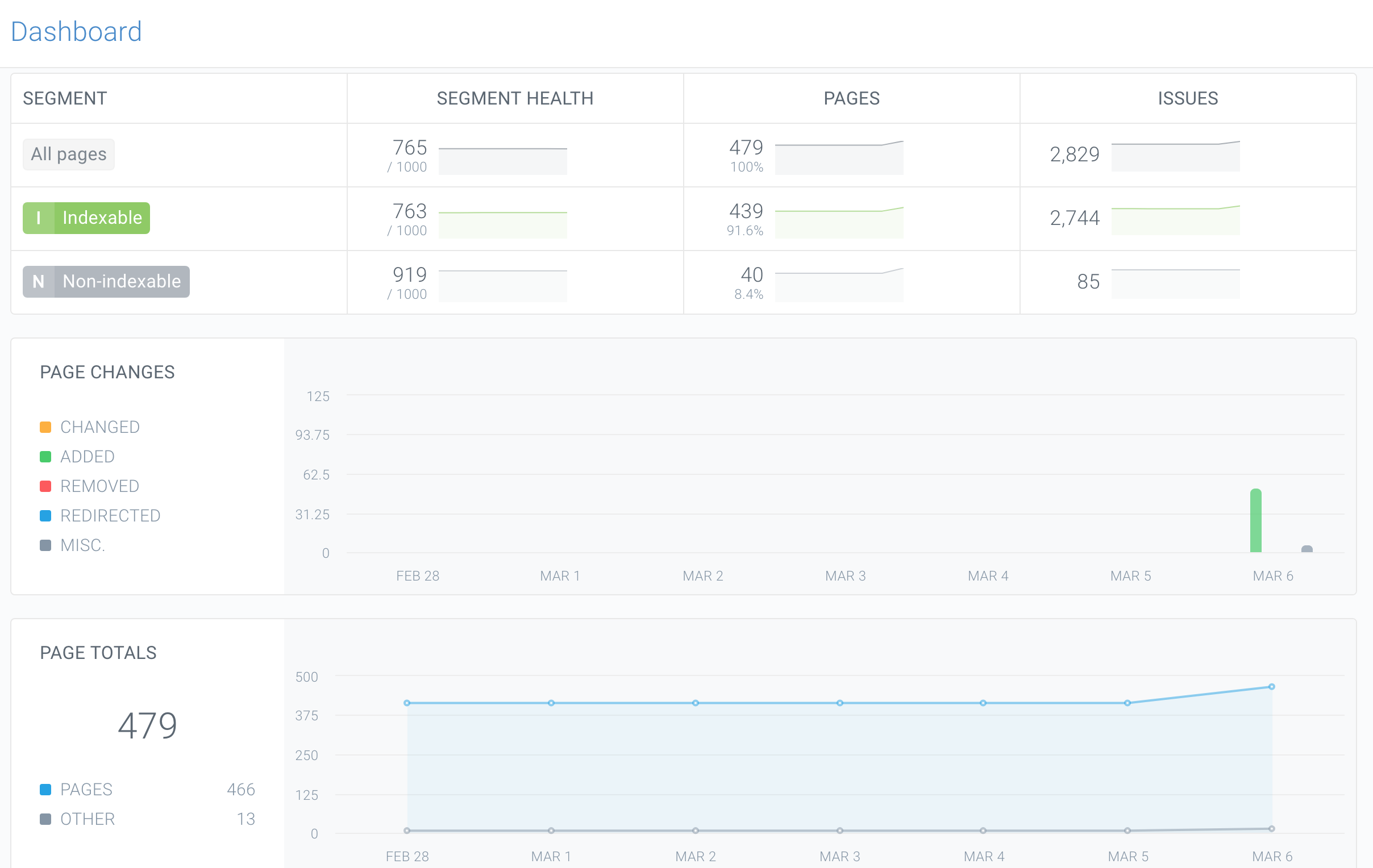Click the MAR 6 label on Page Changes axis

pyautogui.click(x=1272, y=576)
